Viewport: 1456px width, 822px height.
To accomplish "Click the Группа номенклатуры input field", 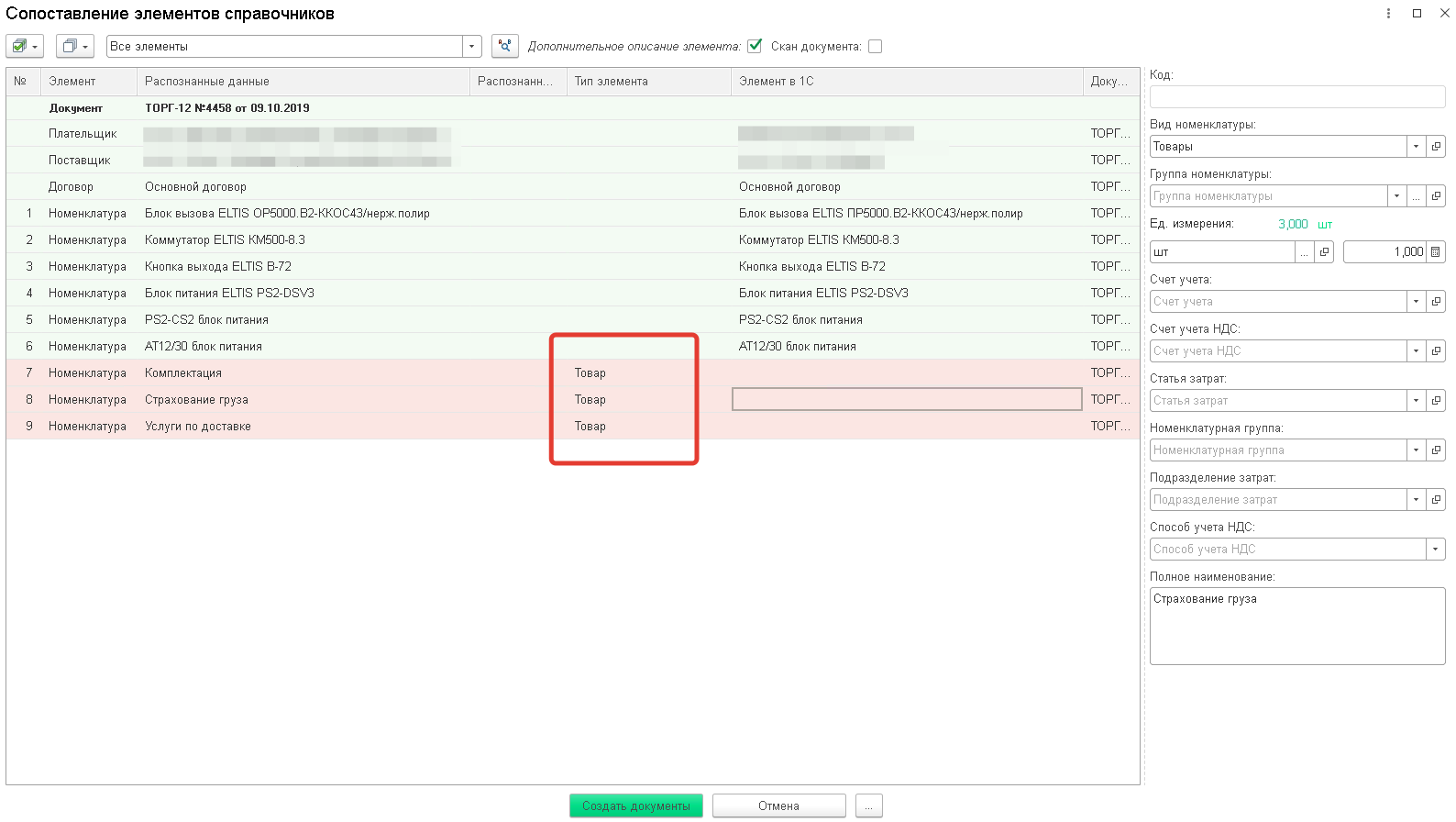I will pos(1269,196).
